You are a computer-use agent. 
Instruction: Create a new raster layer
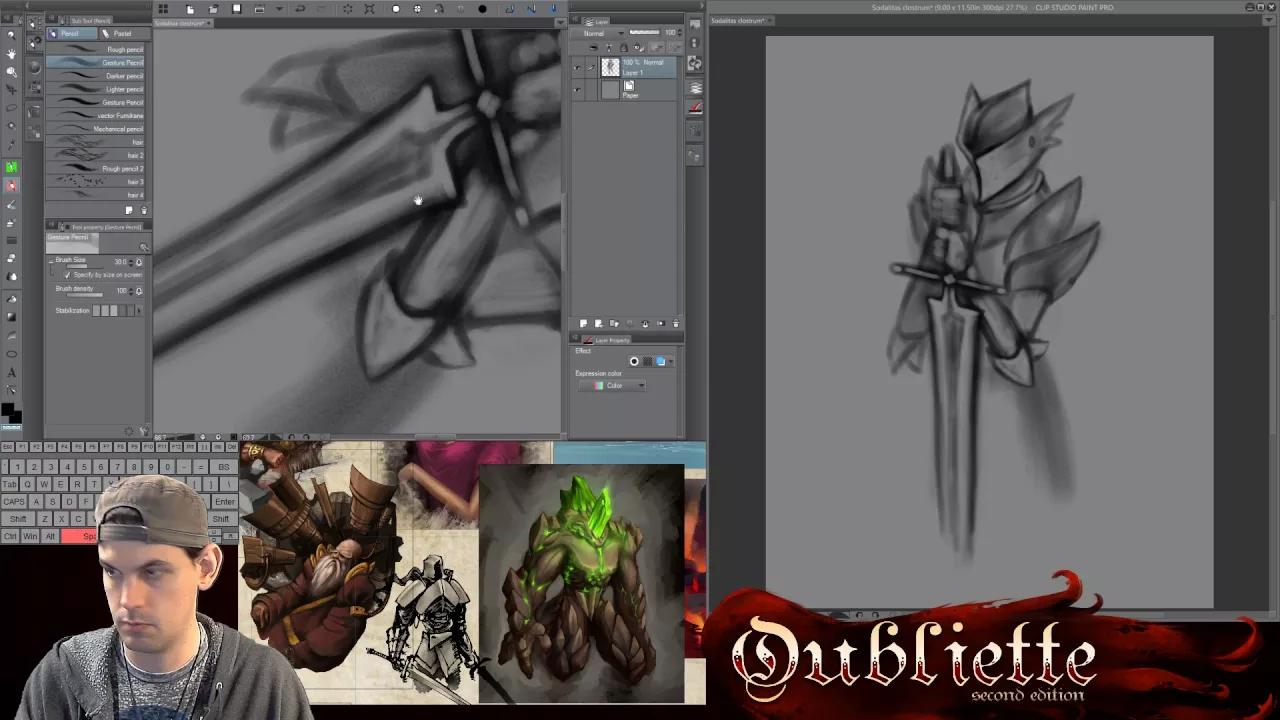[584, 324]
